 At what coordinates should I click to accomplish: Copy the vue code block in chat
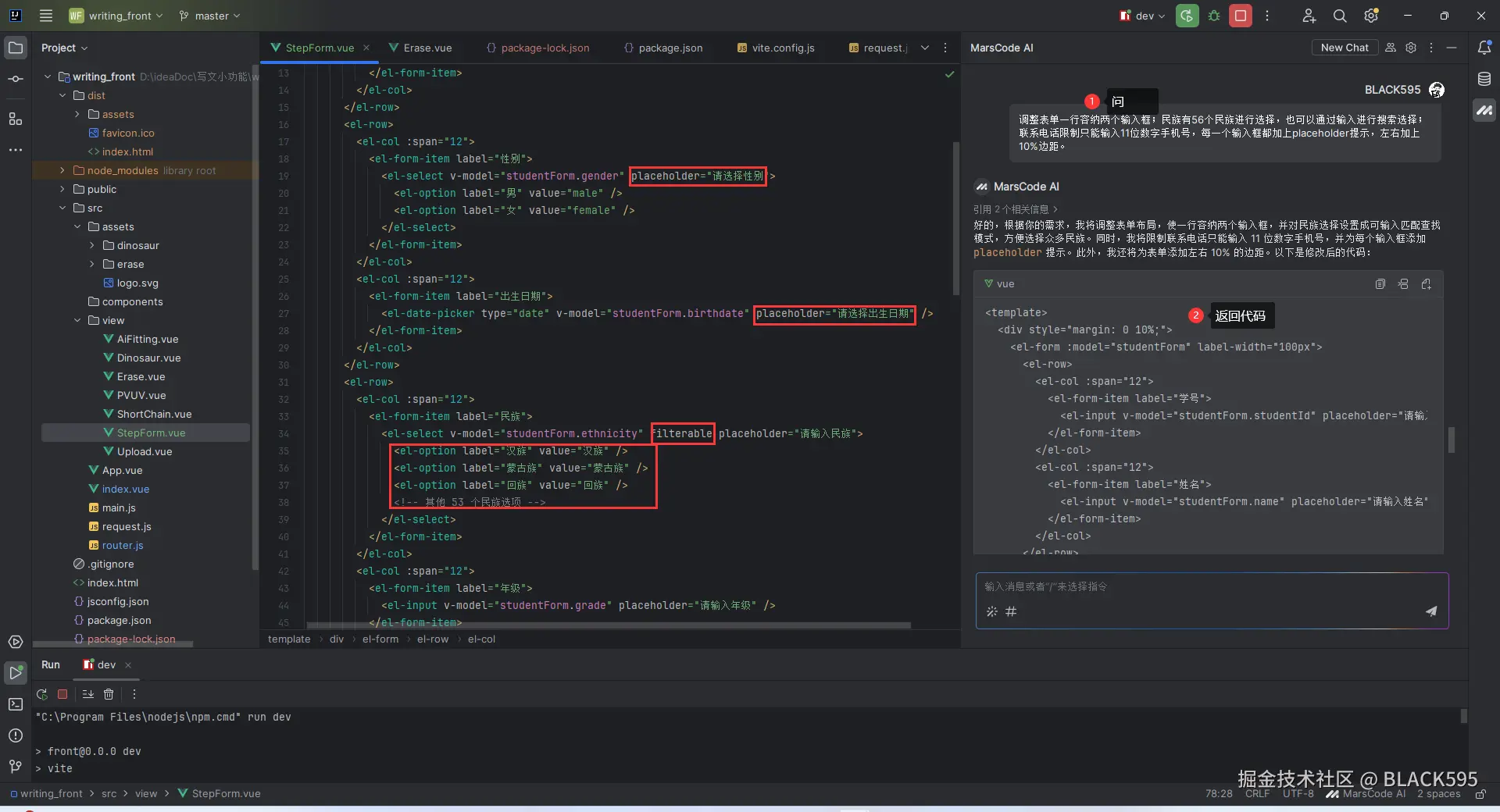1380,284
